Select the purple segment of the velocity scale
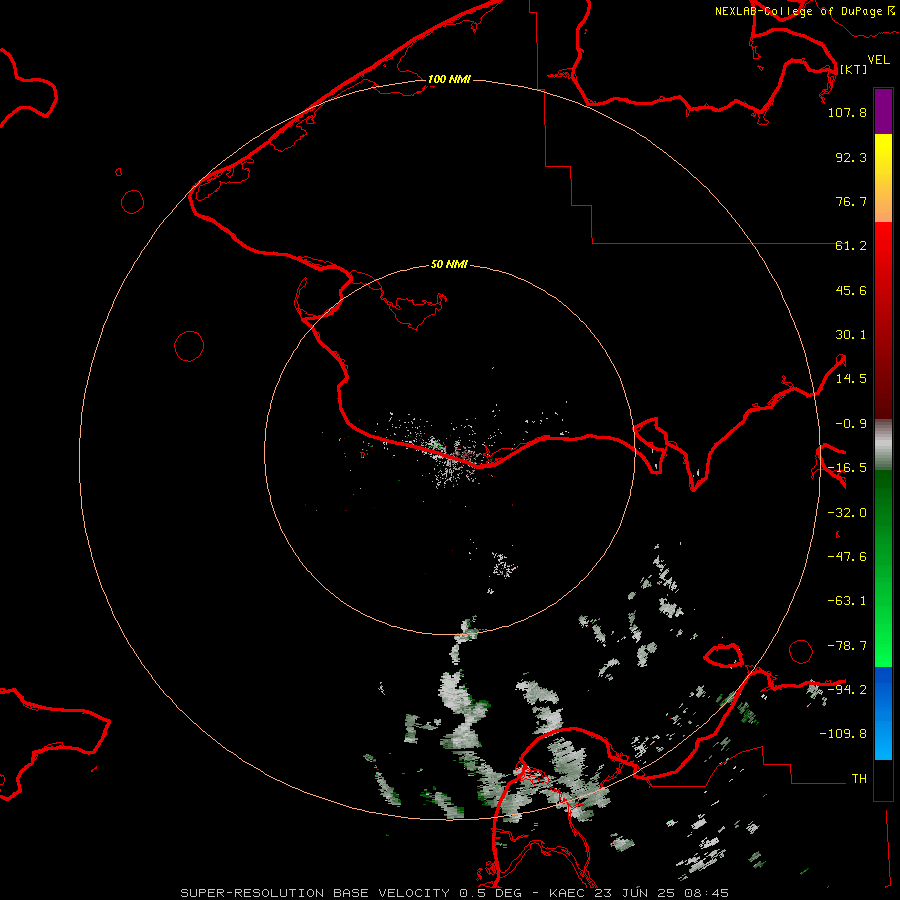 tap(883, 111)
